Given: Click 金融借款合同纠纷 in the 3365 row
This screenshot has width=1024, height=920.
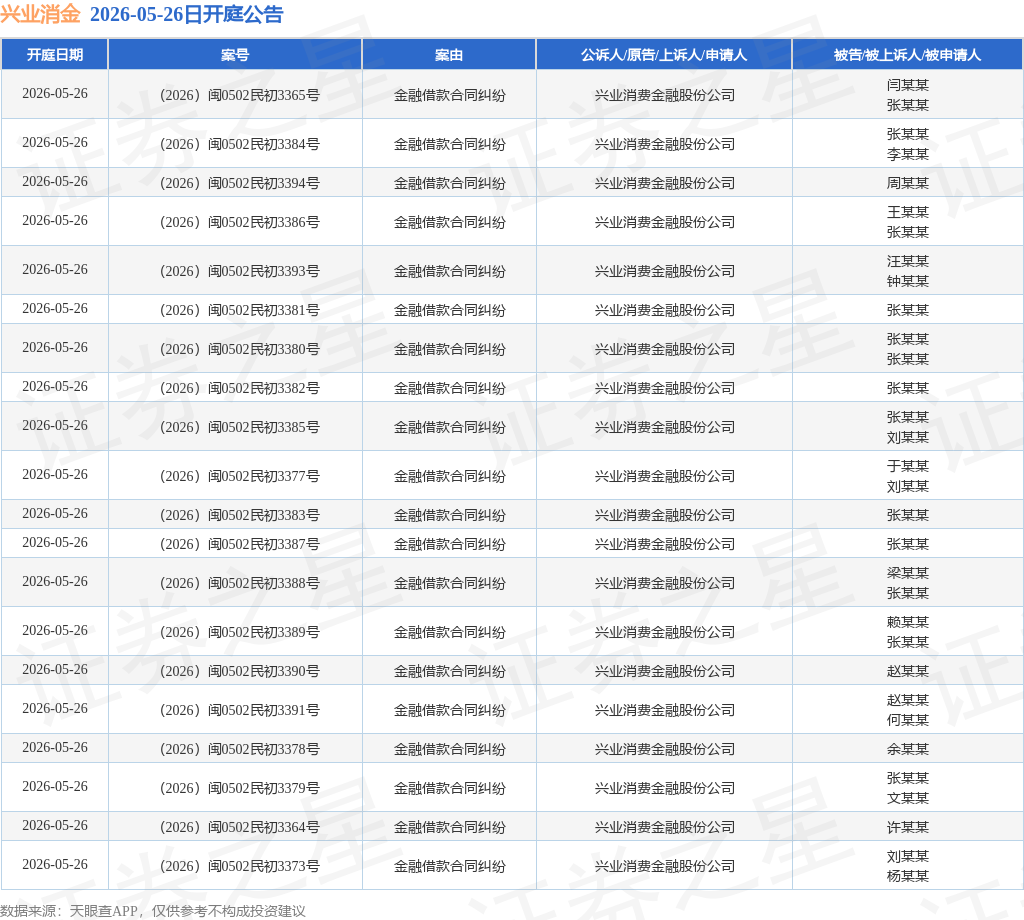Looking at the screenshot, I should pos(449,95).
